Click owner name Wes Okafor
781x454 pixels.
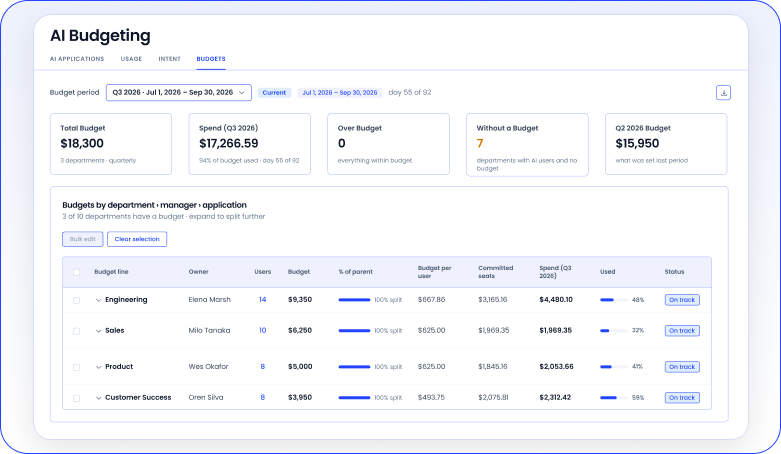(208, 367)
